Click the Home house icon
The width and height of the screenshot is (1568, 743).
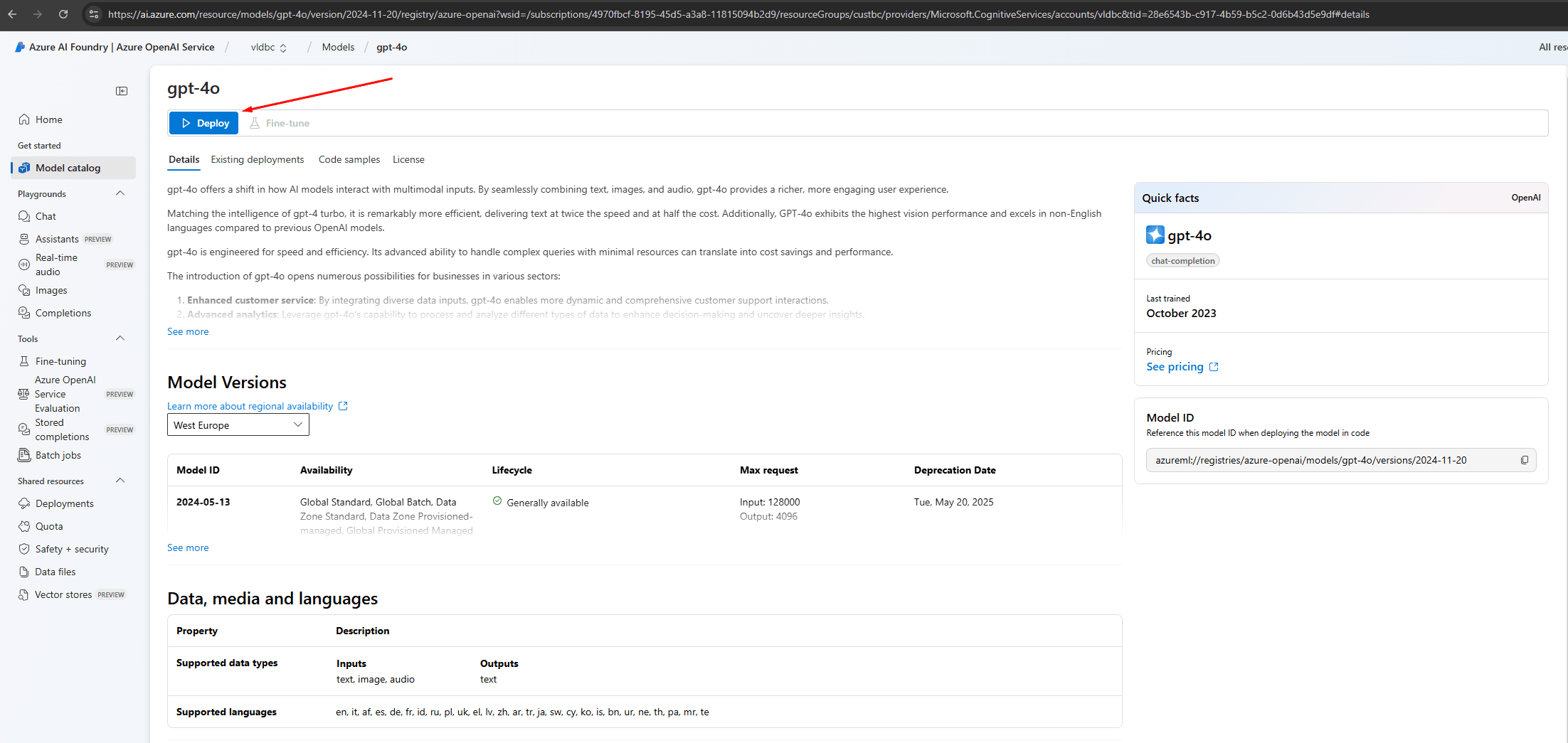(24, 119)
